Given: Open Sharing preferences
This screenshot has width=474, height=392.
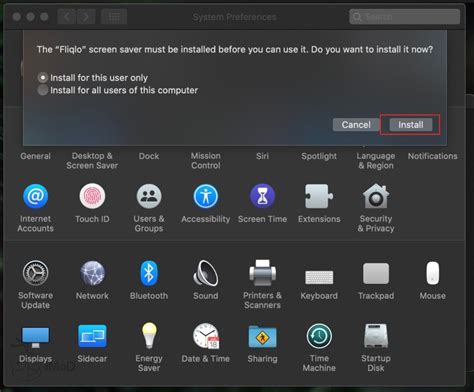Looking at the screenshot, I should coord(262,336).
